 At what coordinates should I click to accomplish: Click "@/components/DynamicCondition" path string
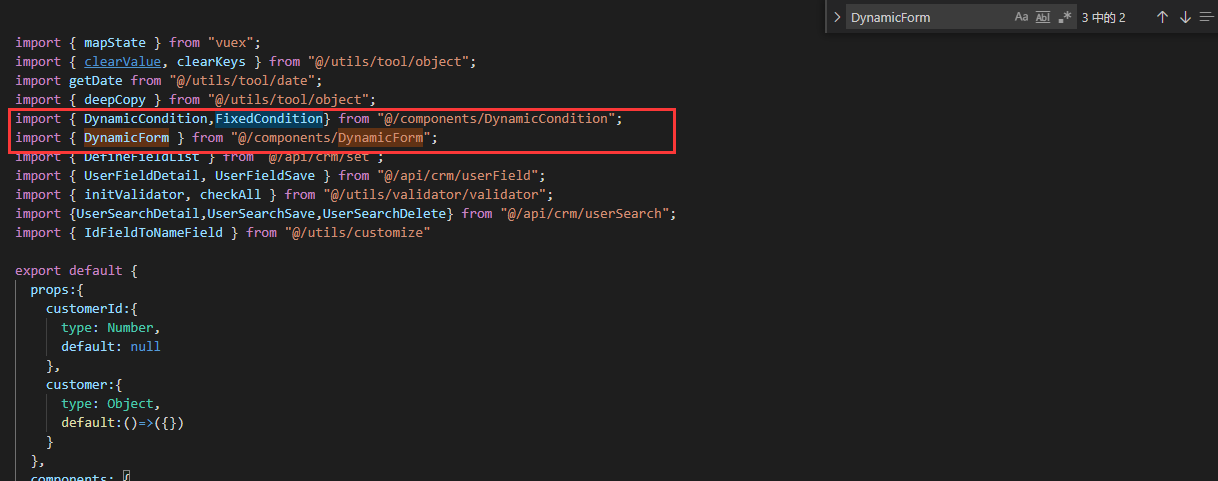pos(496,118)
